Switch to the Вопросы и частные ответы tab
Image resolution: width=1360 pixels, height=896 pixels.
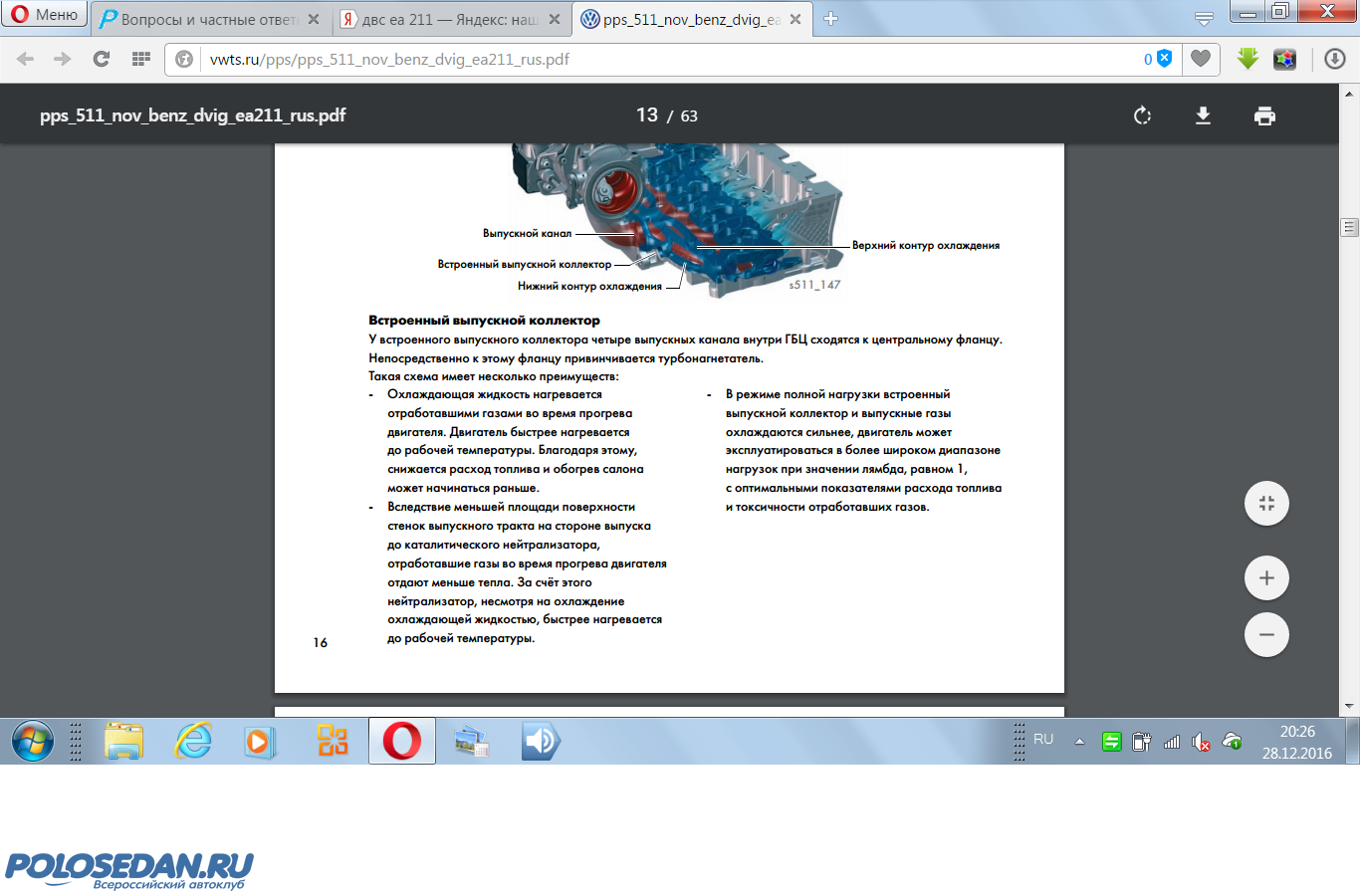click(x=207, y=19)
